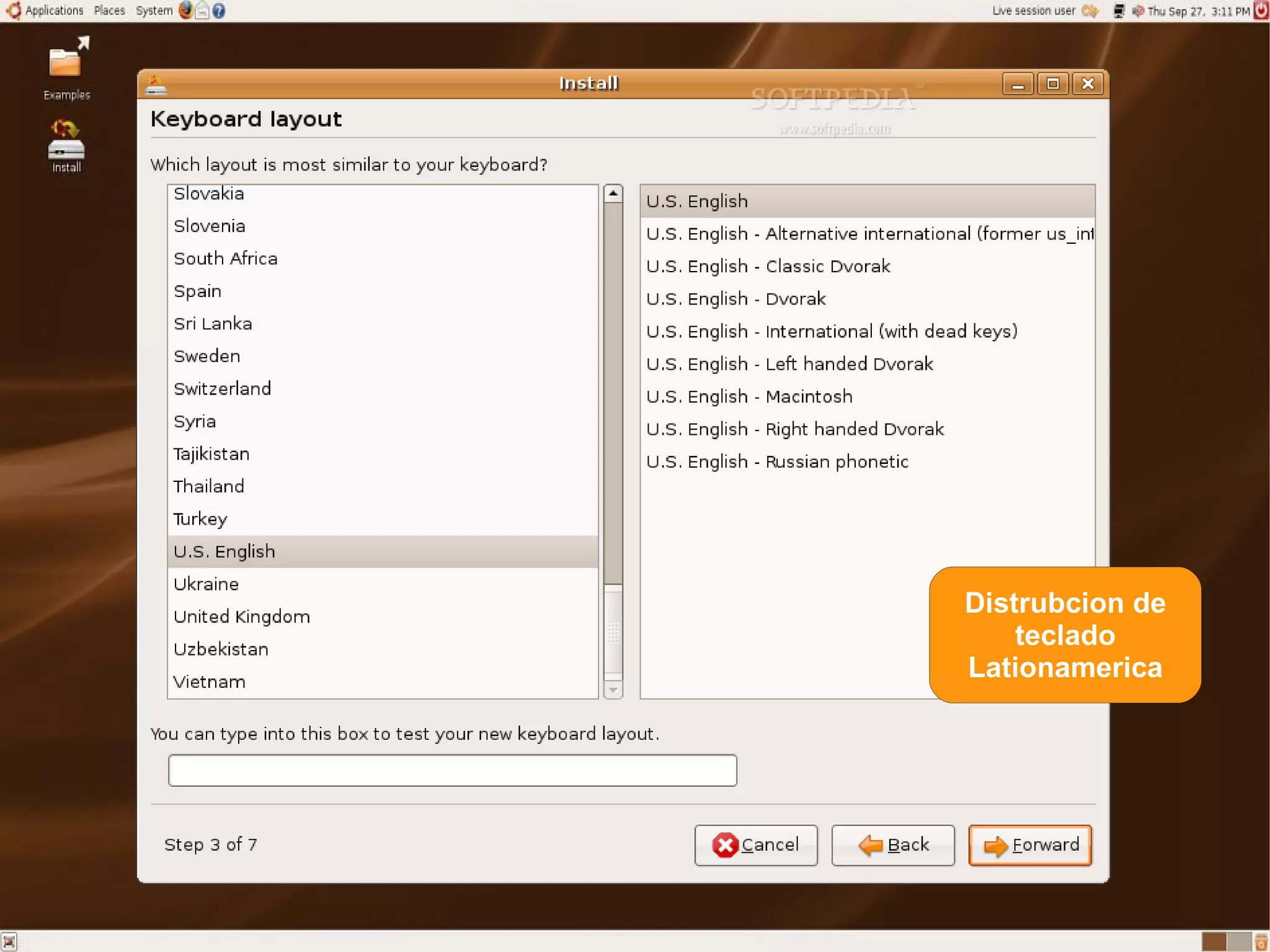This screenshot has height=952, width=1270.
Task: Open the trash icon in bottom panel
Action: click(1261, 941)
